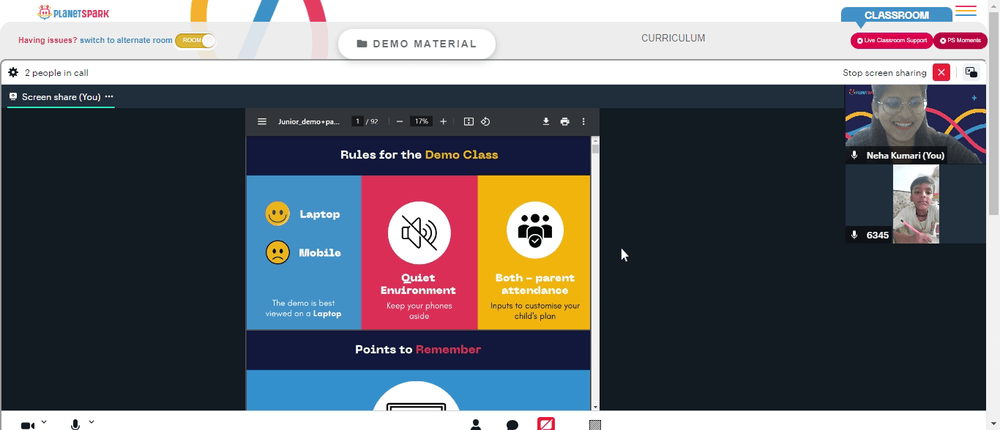Image resolution: width=1000 pixels, height=430 pixels.
Task: Click the fit to page icon
Action: (x=469, y=121)
